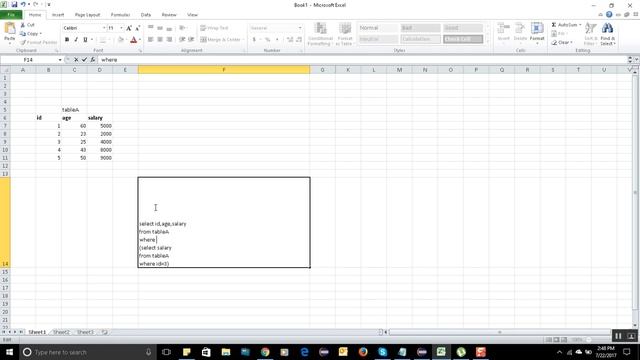The image size is (640, 360).
Task: Switch to the Page Layout tab
Action: click(87, 15)
